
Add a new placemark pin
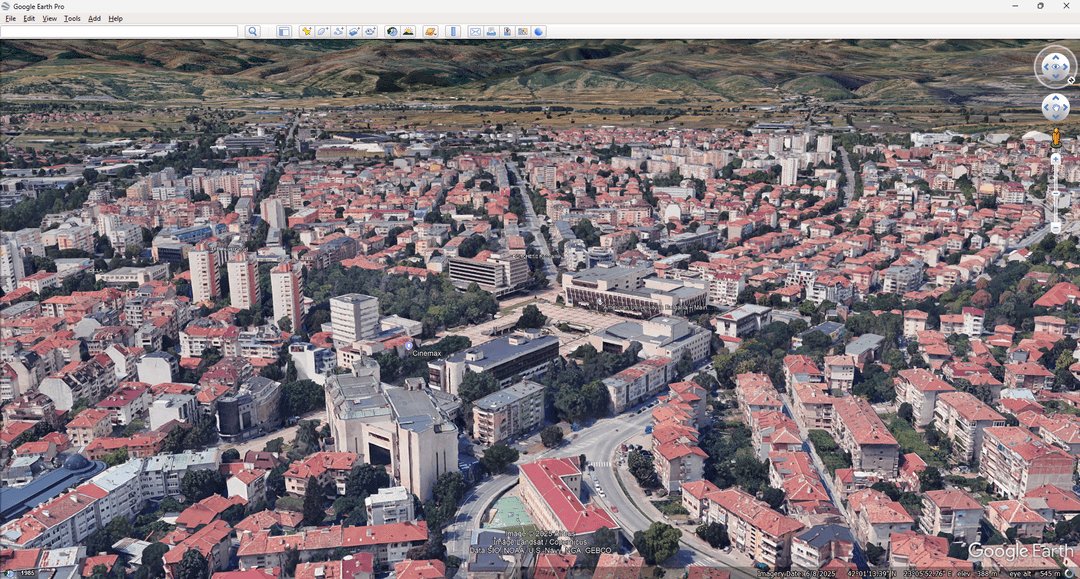point(307,32)
